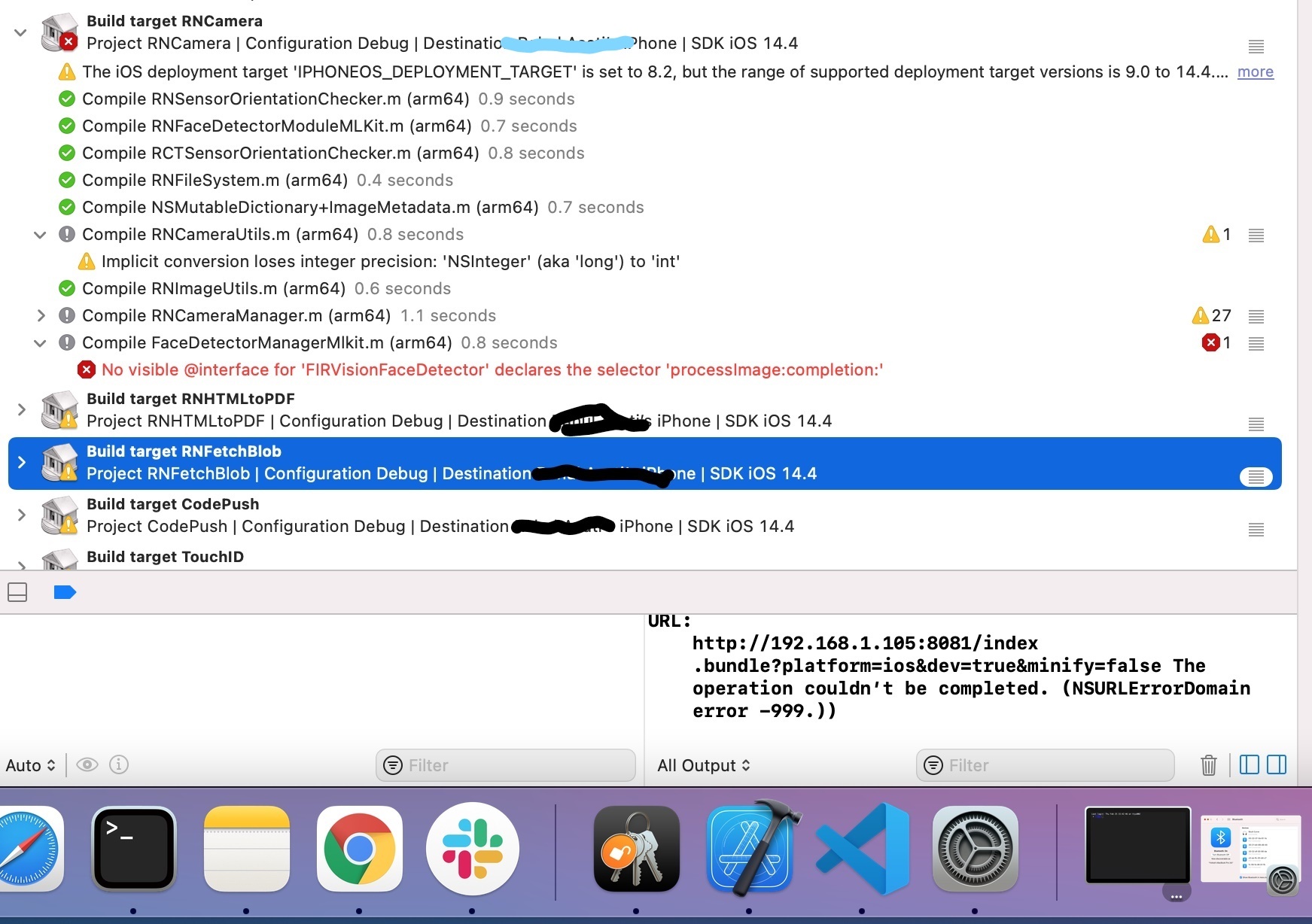Click the Quick Look eye icon
This screenshot has width=1312, height=924.
point(88,764)
